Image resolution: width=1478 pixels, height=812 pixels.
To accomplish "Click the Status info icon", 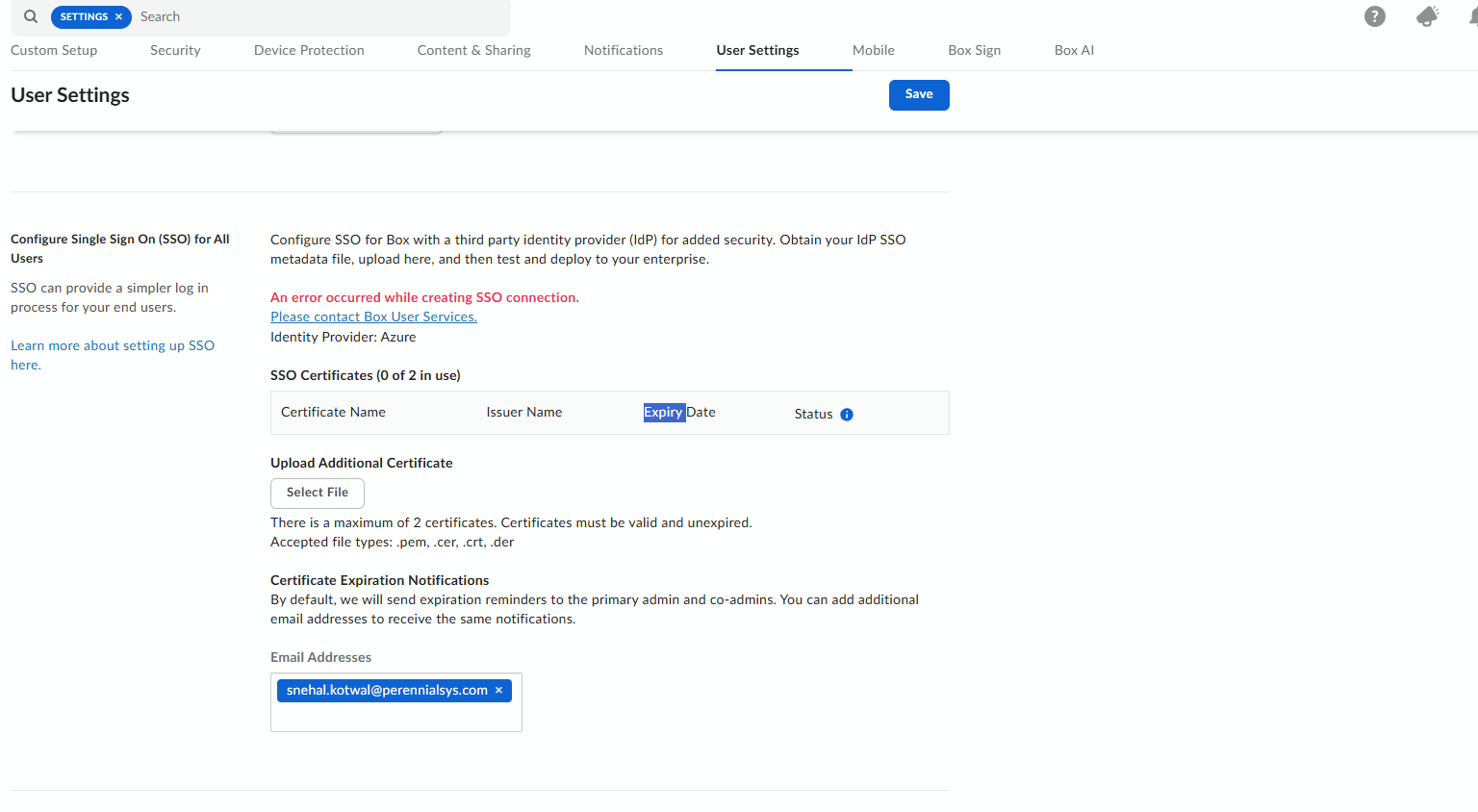I will point(847,415).
